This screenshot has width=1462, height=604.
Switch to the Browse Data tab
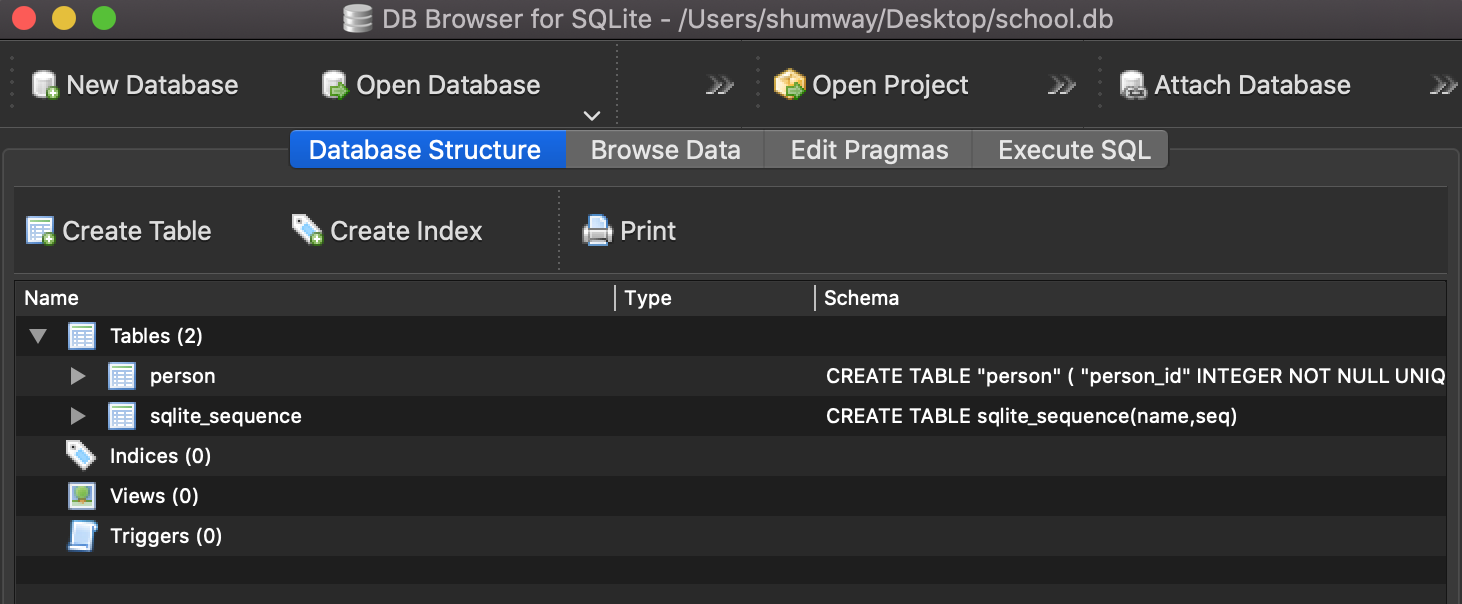click(665, 150)
